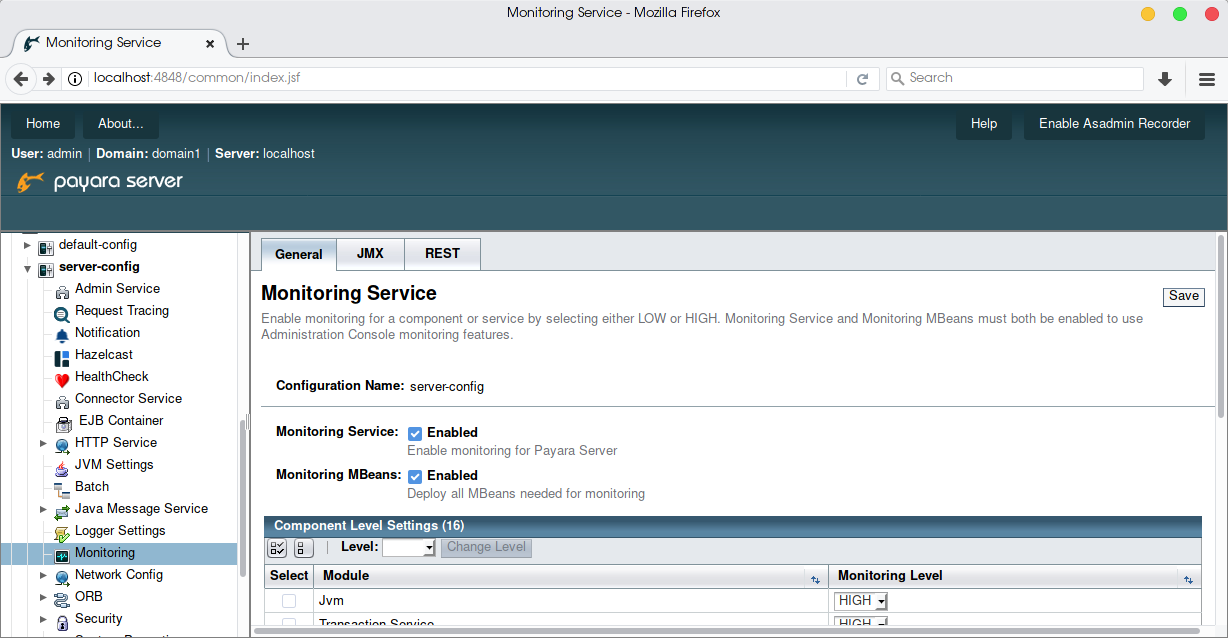The image size is (1228, 638).
Task: Expand the Java Message Service node
Action: pos(43,509)
